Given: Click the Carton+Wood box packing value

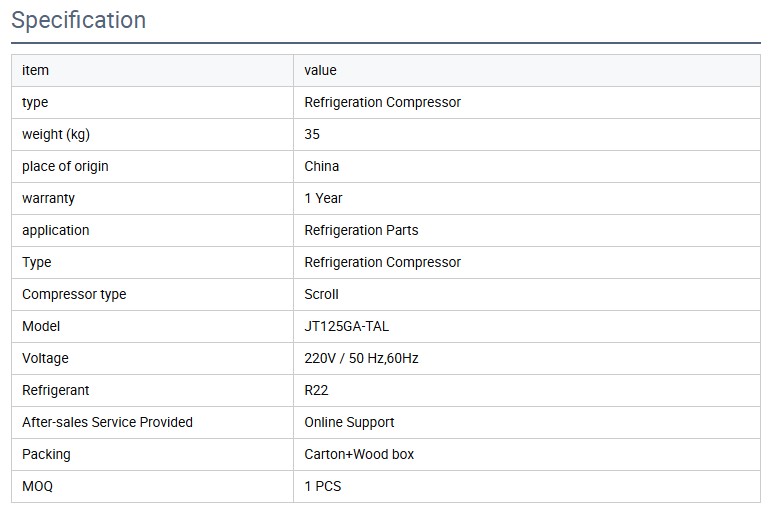Looking at the screenshot, I should pyautogui.click(x=359, y=454).
